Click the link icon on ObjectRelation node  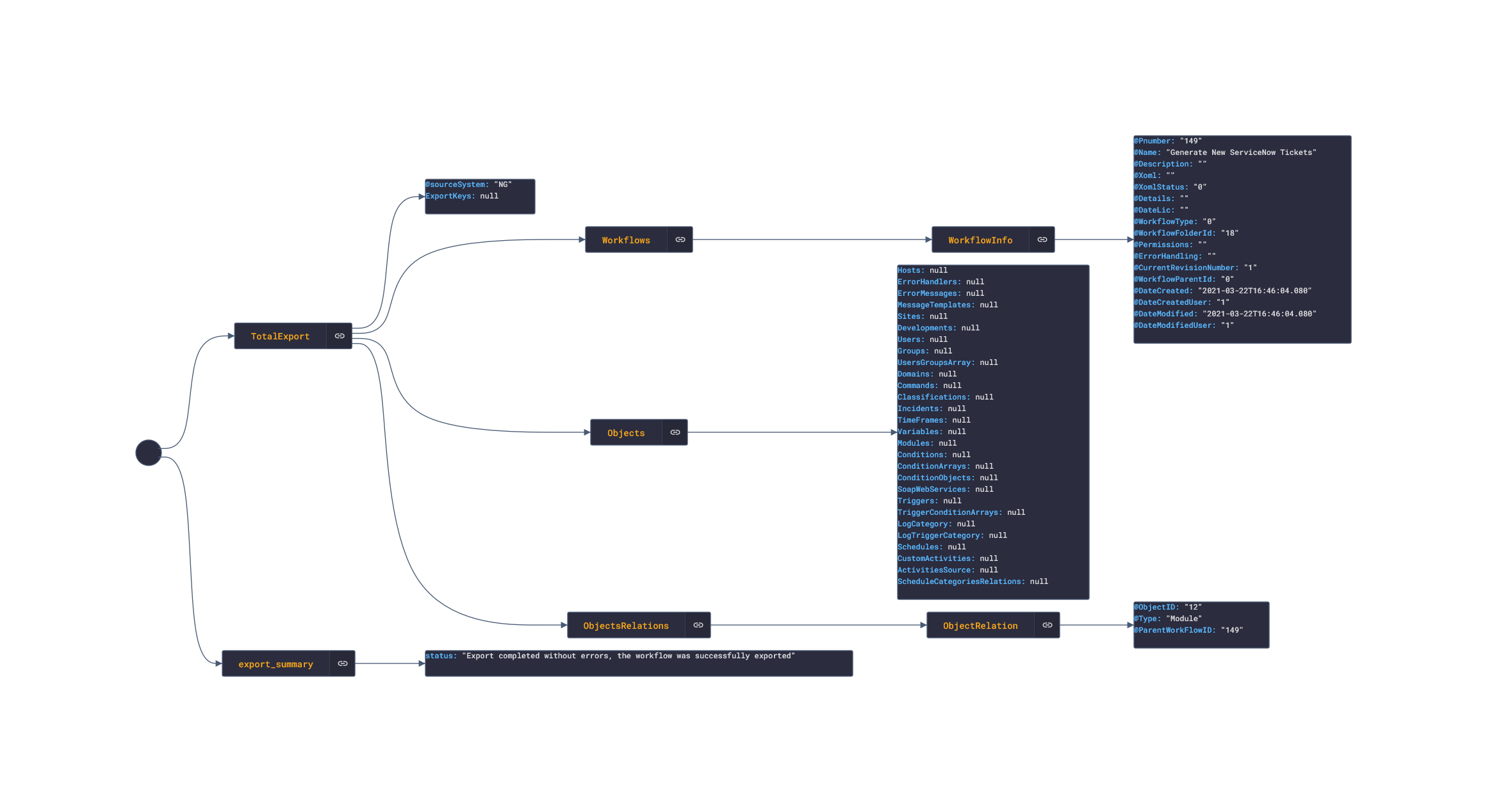(x=1047, y=626)
